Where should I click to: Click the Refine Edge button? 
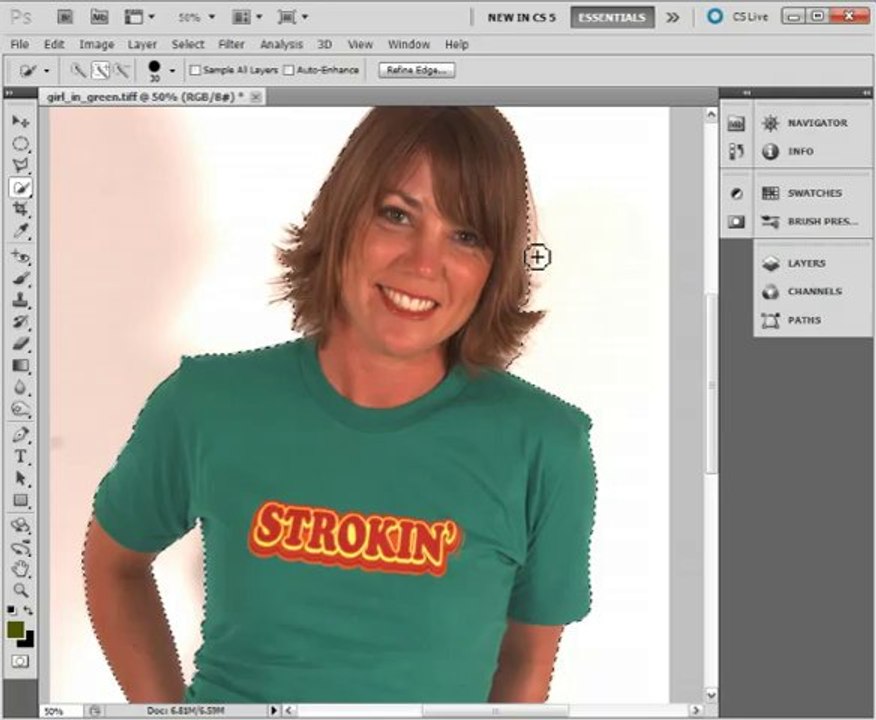(417, 70)
